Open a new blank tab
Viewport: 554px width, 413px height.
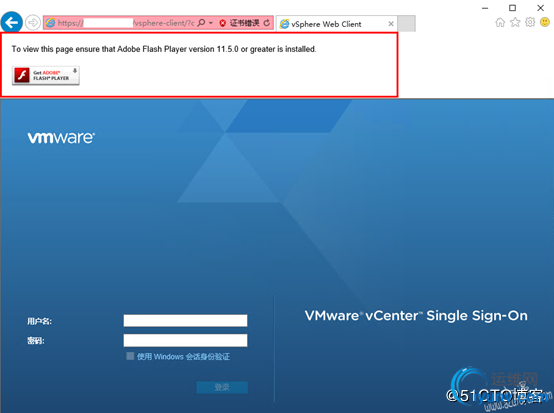[406, 24]
